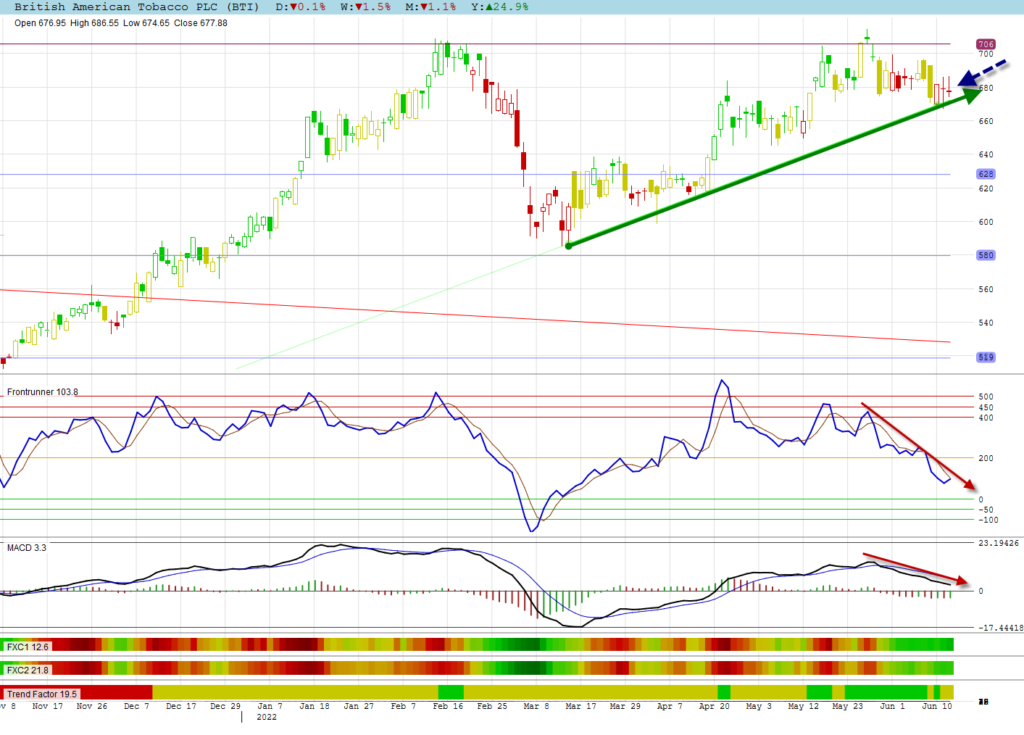Select the monthly change M: 1.1% value

pos(430,7)
